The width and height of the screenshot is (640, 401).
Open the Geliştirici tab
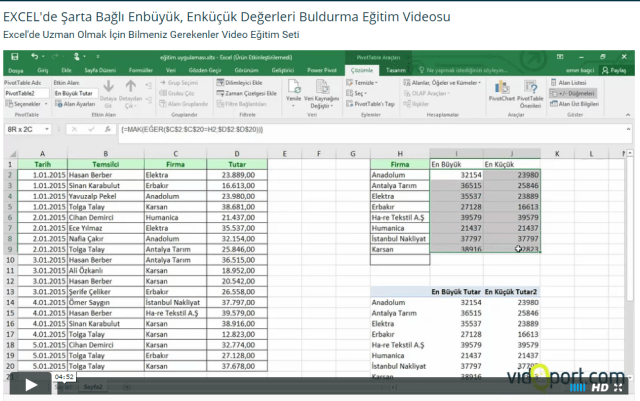(x=283, y=70)
